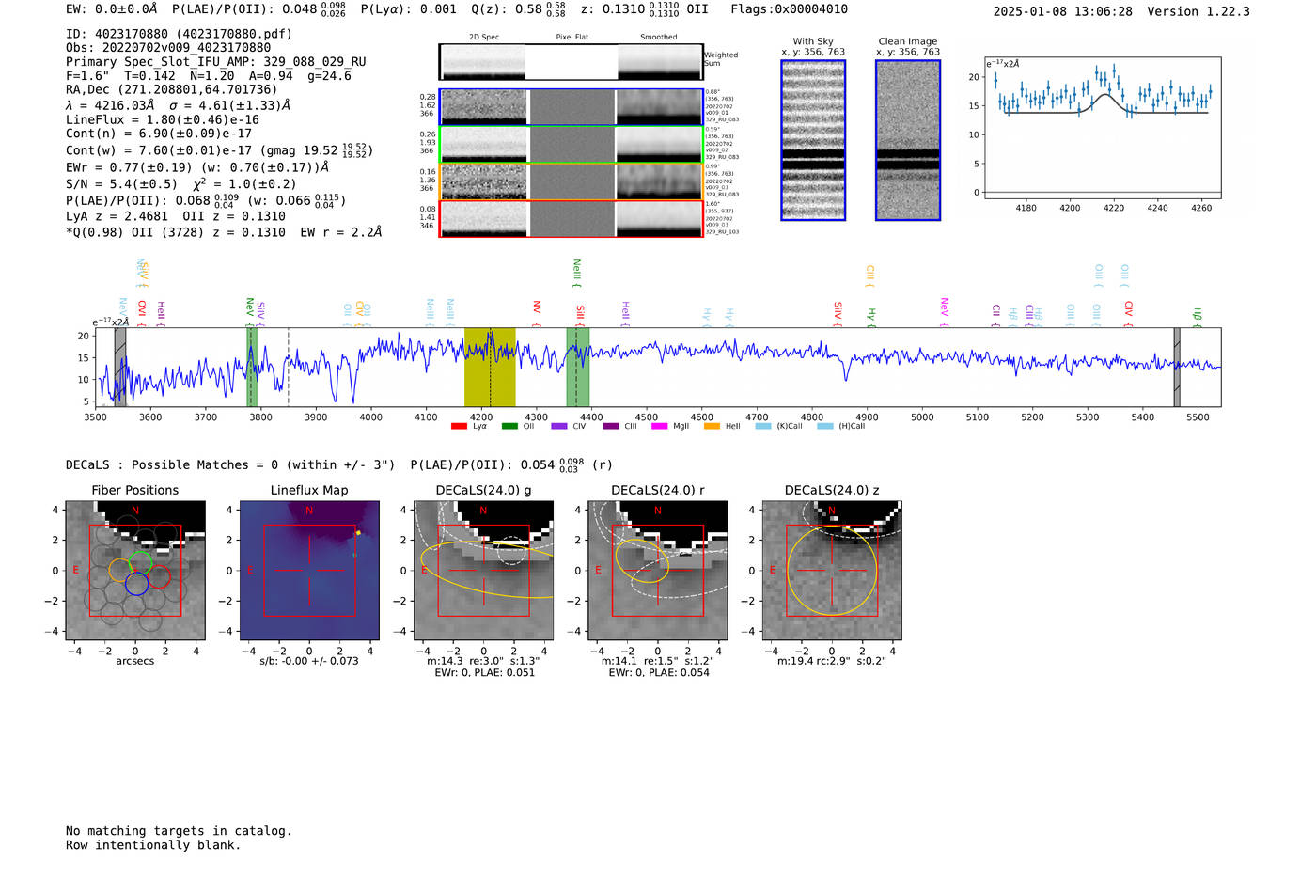Click the (K)CaII legend swatch
Viewport: 1316px width, 896px height.
coord(762,426)
